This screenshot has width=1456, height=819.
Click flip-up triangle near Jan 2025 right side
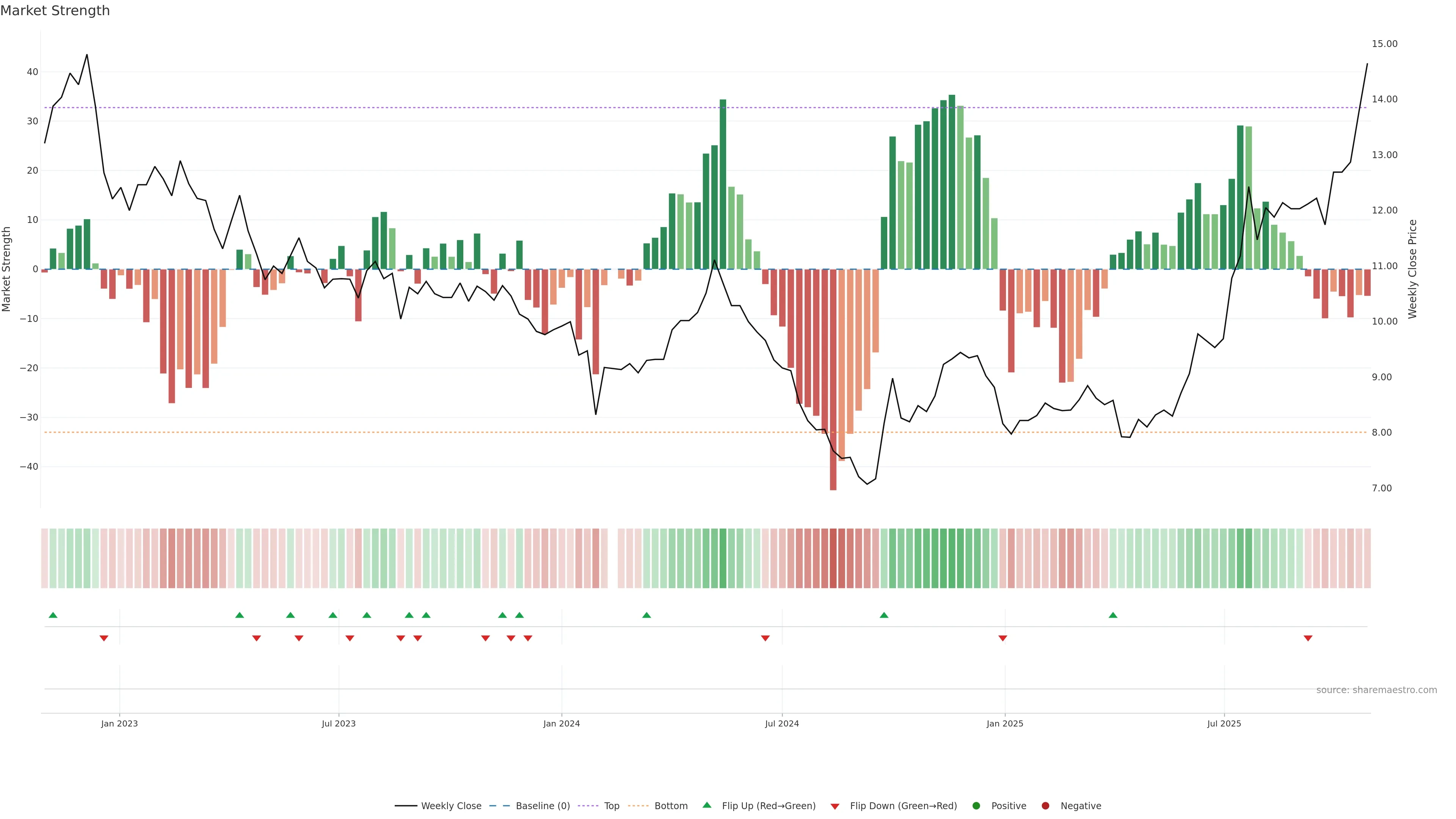[1113, 615]
